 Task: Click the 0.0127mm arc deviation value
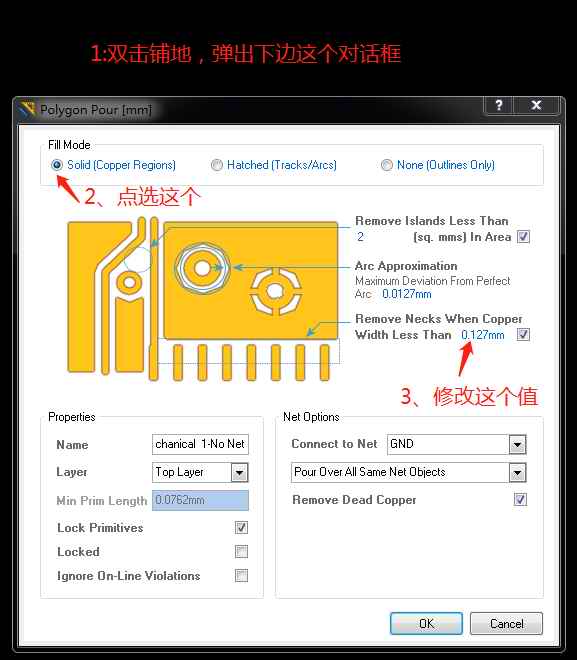(x=407, y=294)
